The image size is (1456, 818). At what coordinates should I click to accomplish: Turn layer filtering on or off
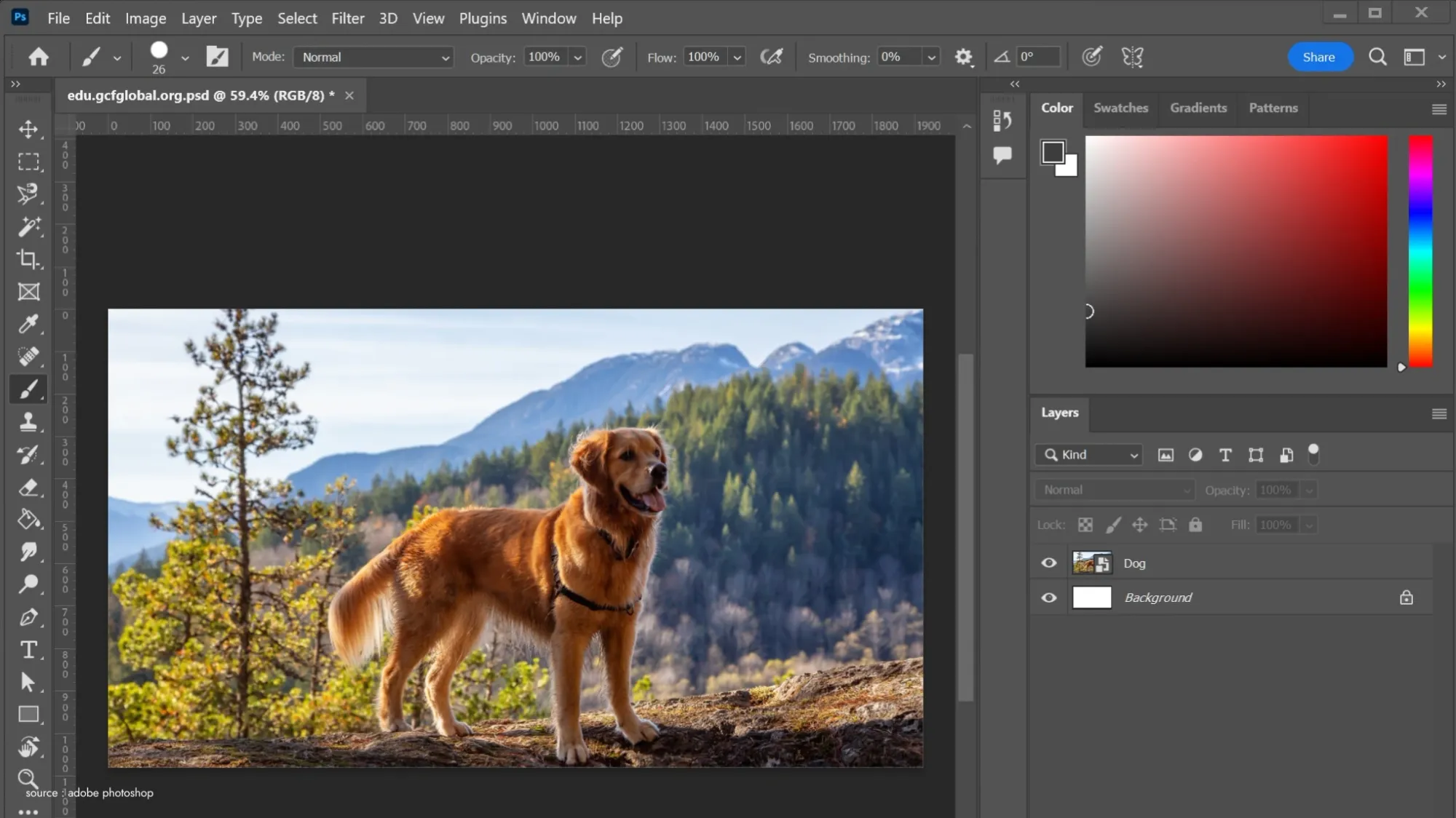pos(1313,454)
